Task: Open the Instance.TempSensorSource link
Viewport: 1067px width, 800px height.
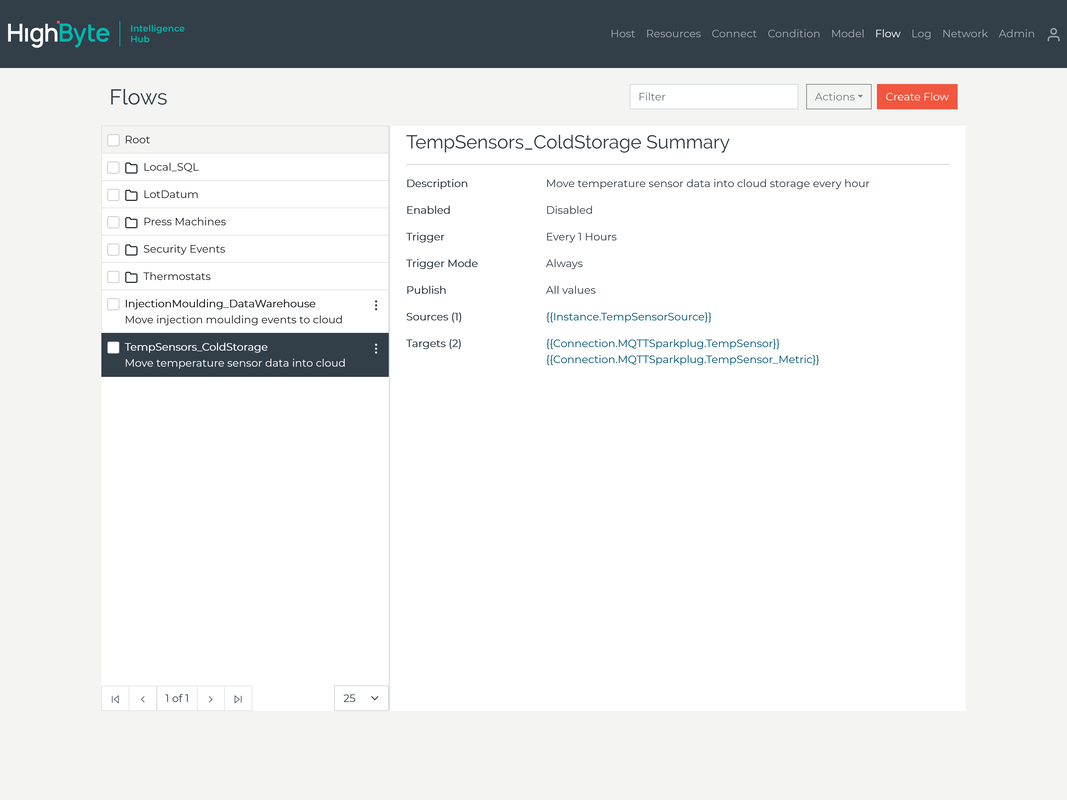Action: [x=628, y=316]
